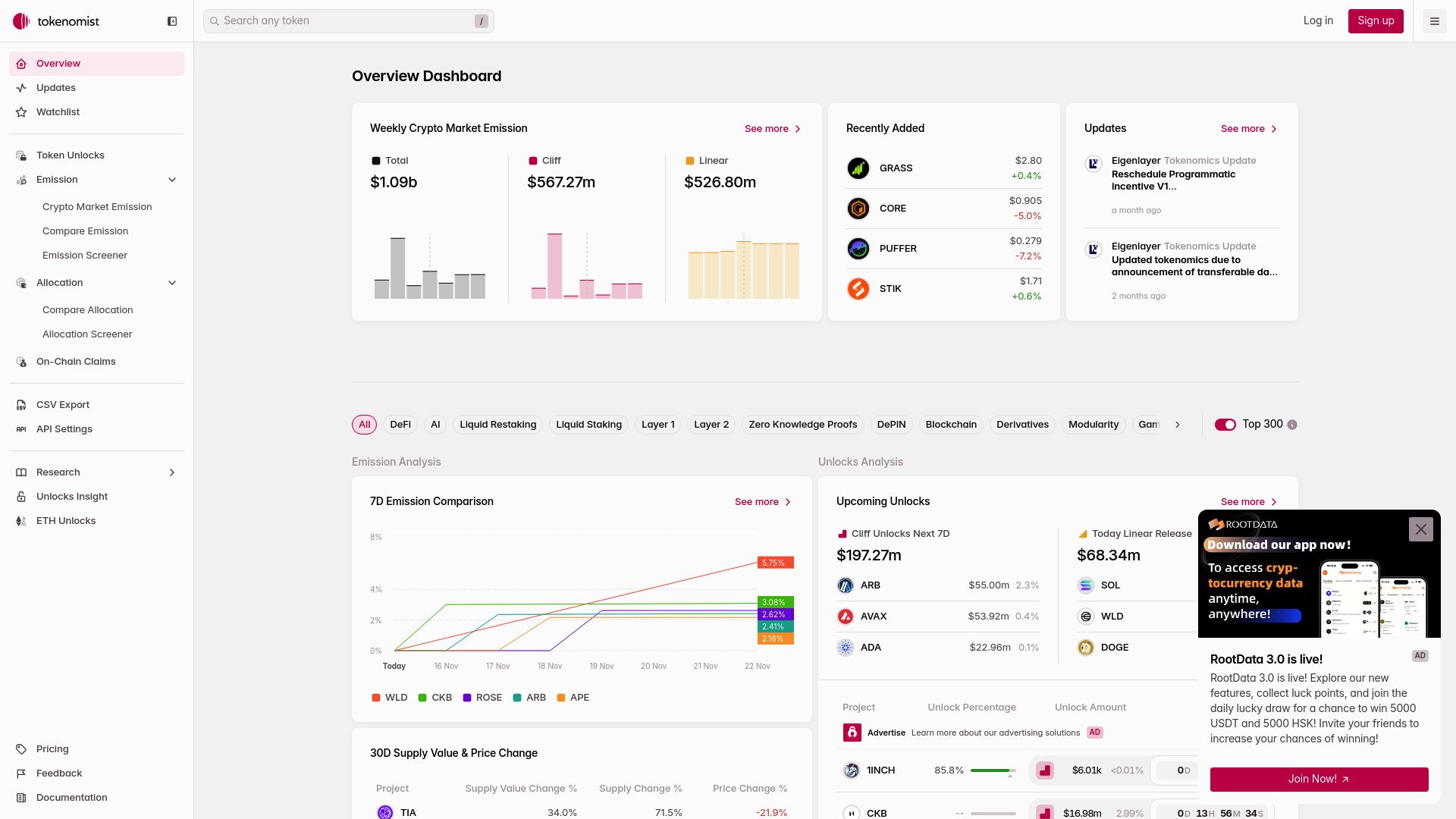Click the Search any token field
Screen dimensions: 1456x819
[x=349, y=21]
